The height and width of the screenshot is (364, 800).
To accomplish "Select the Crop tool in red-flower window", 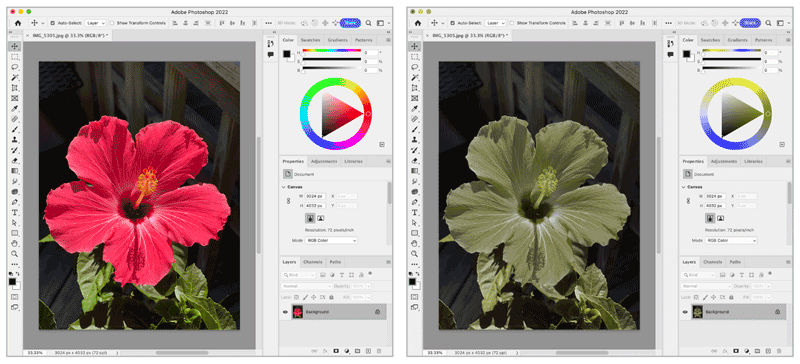I will [x=15, y=88].
